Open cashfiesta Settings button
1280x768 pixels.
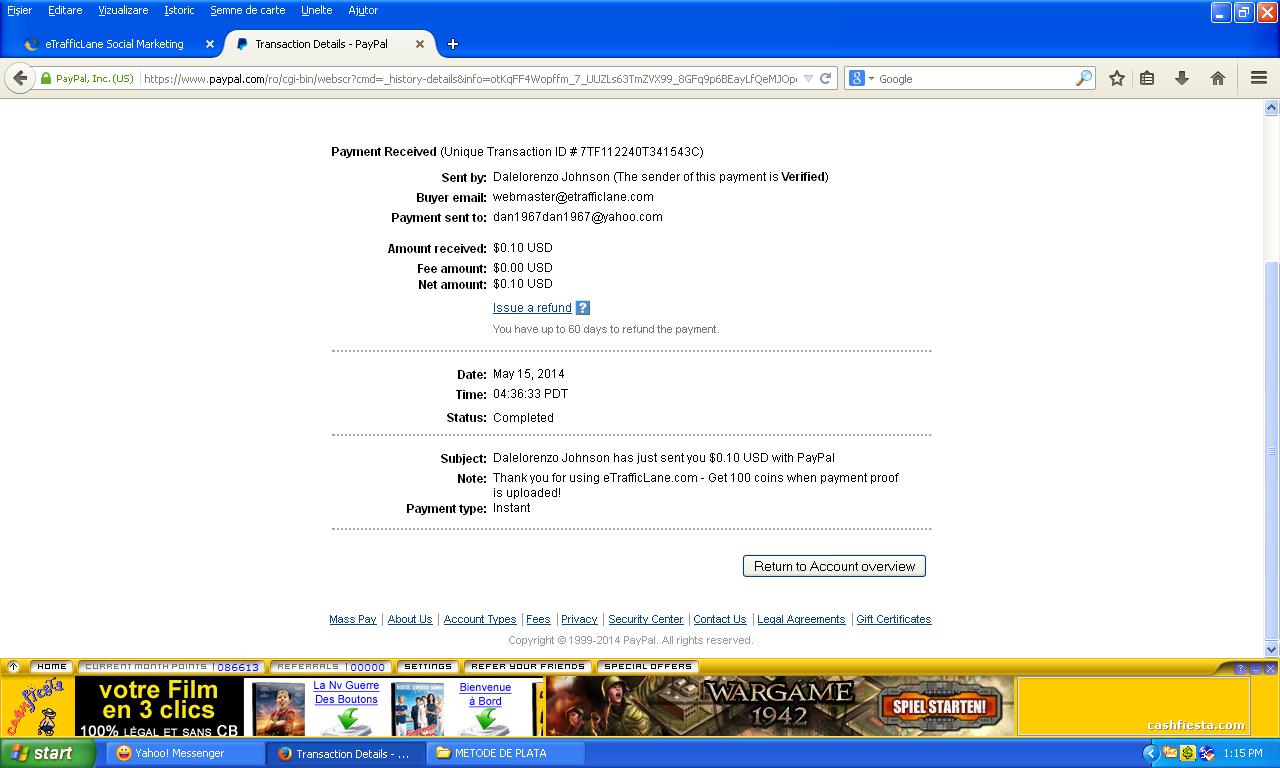(x=428, y=667)
